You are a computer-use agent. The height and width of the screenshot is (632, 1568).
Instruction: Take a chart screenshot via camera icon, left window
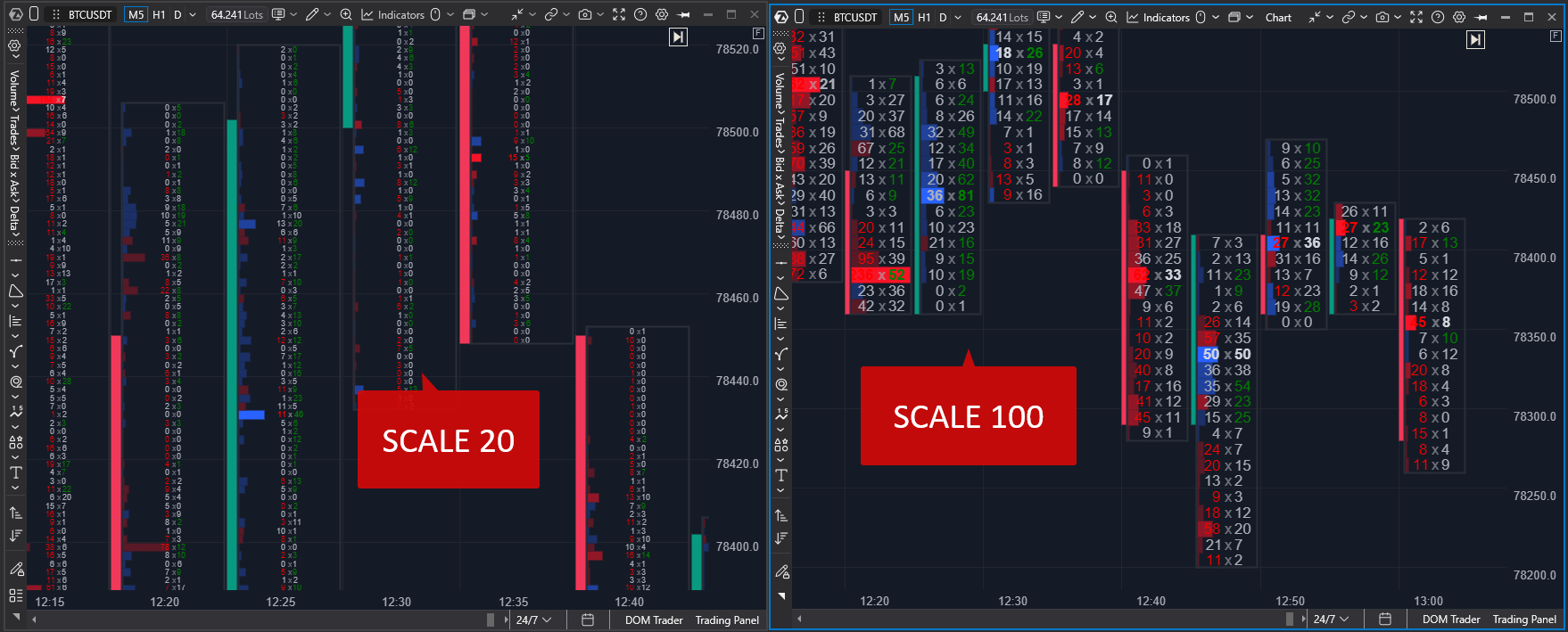584,14
